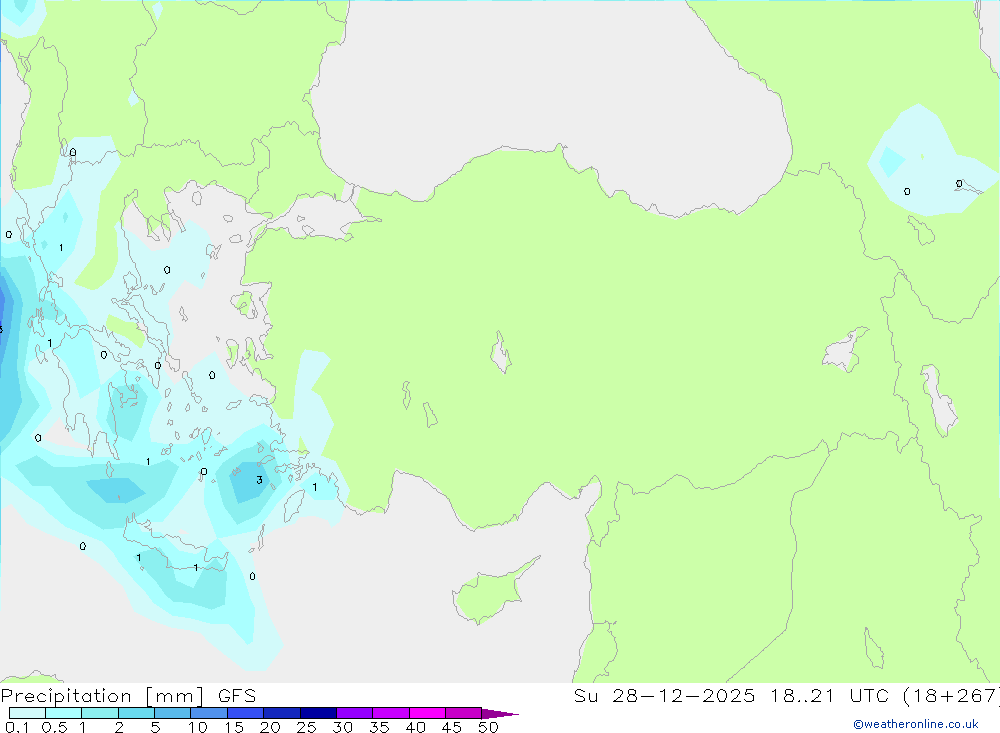This screenshot has height=733, width=1000.
Task: Click the legend label "20"
Action: pos(270,727)
